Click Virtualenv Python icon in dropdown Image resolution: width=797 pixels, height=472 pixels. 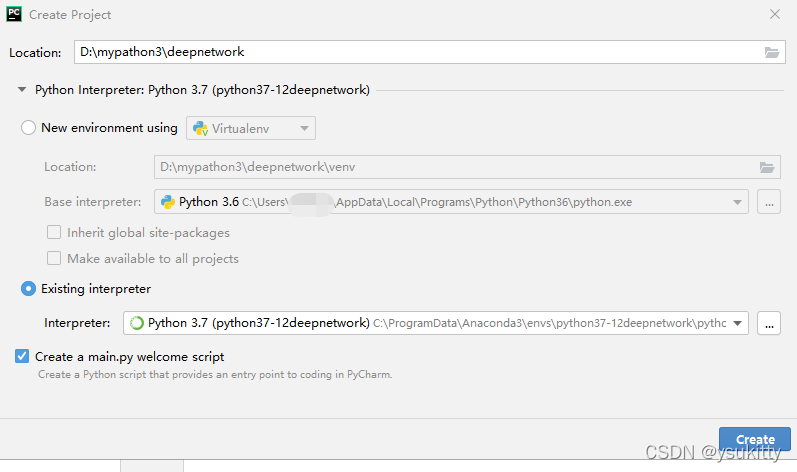click(x=200, y=129)
